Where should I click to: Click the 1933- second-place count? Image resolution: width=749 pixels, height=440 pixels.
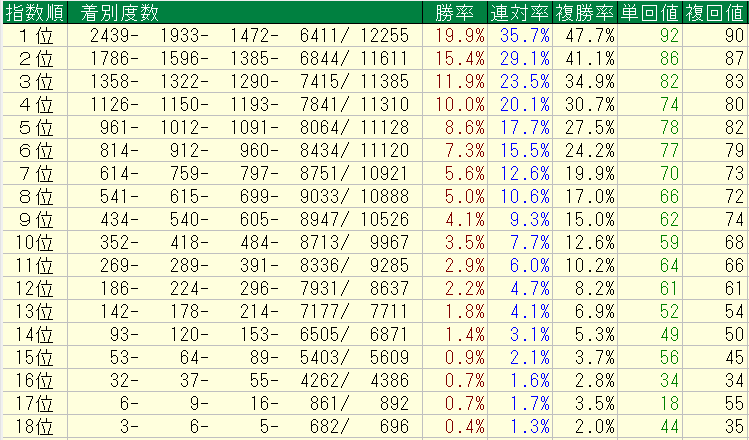184,36
